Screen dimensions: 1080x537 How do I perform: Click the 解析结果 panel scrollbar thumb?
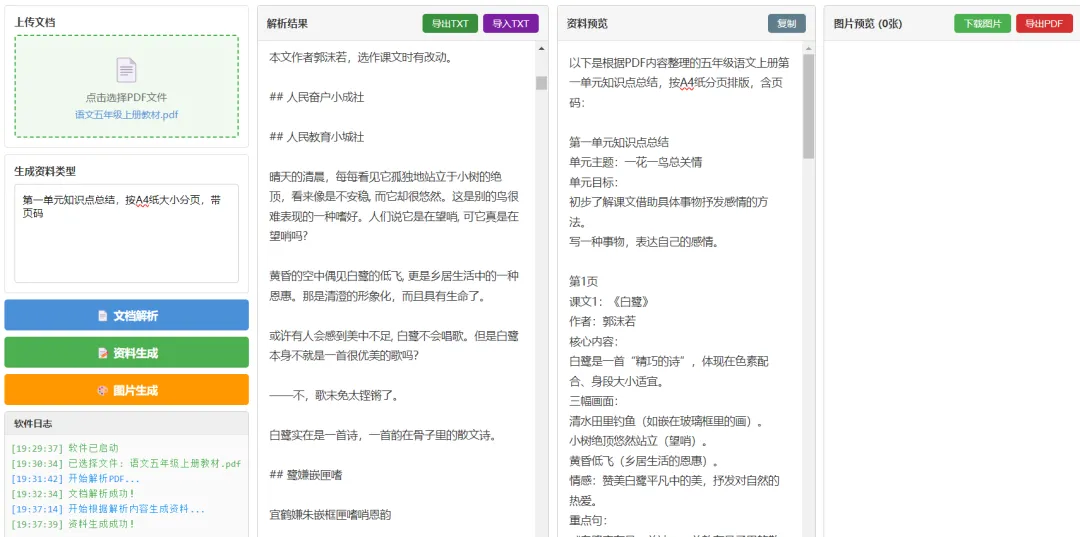point(541,83)
